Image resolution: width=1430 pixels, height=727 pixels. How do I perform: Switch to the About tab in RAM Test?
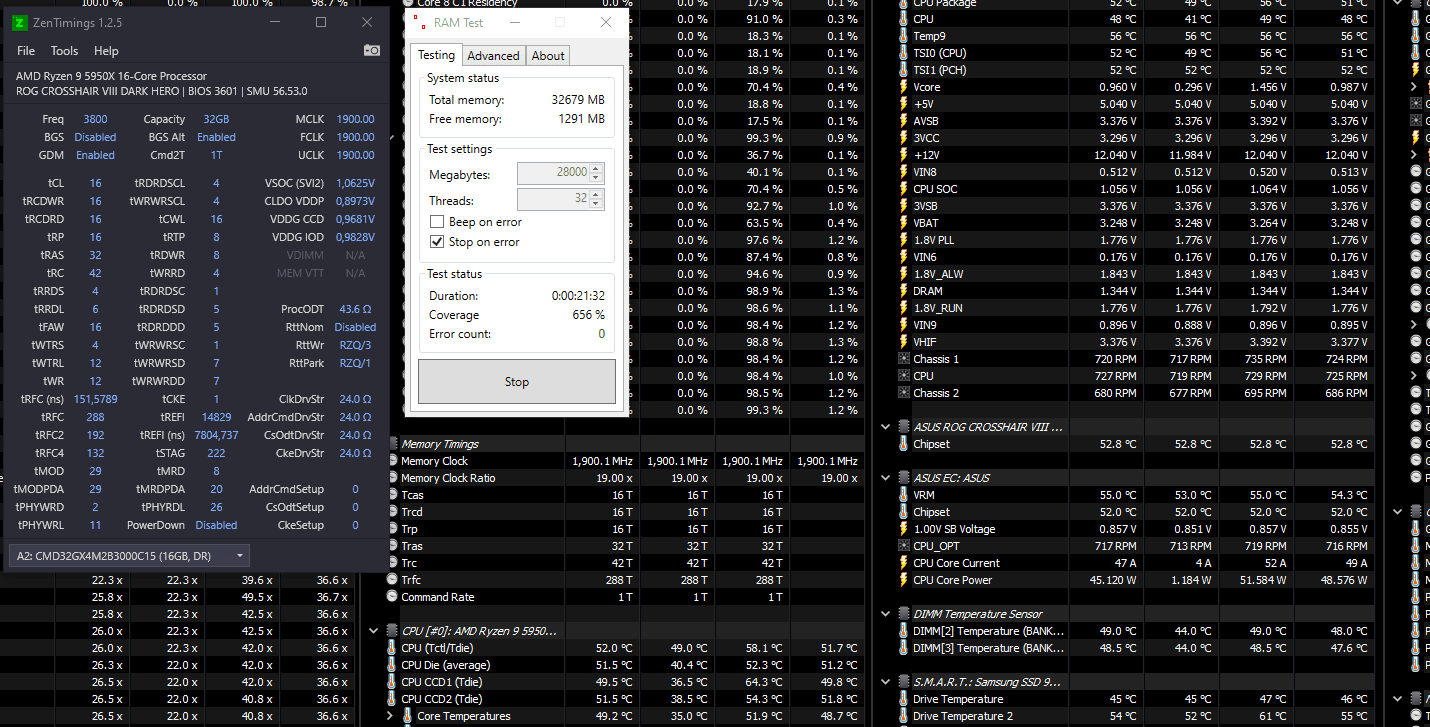(x=548, y=56)
